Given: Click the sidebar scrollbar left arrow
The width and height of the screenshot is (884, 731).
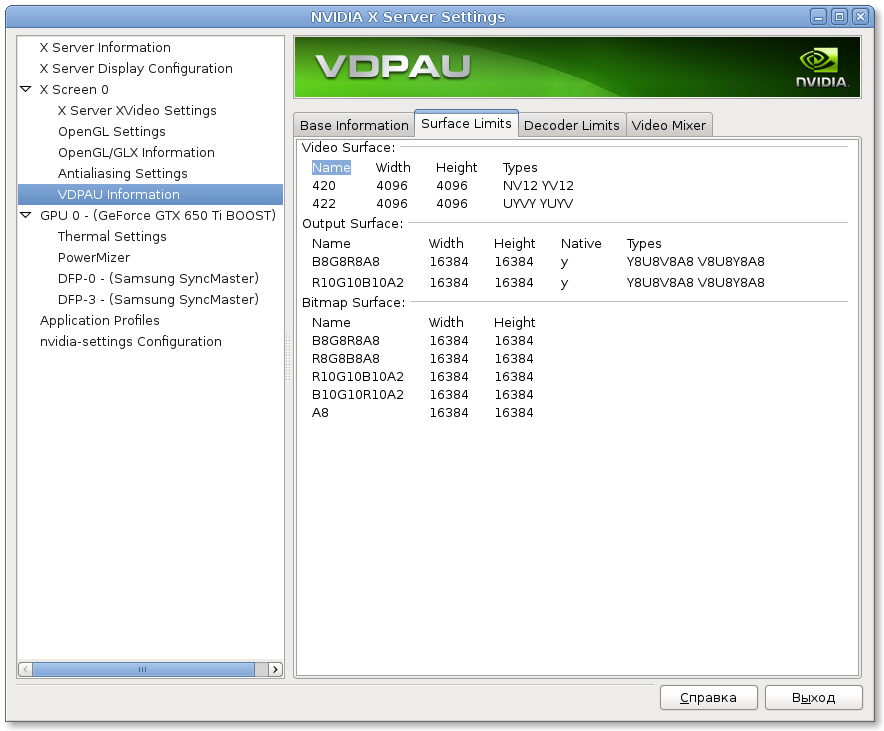Looking at the screenshot, I should (x=25, y=669).
